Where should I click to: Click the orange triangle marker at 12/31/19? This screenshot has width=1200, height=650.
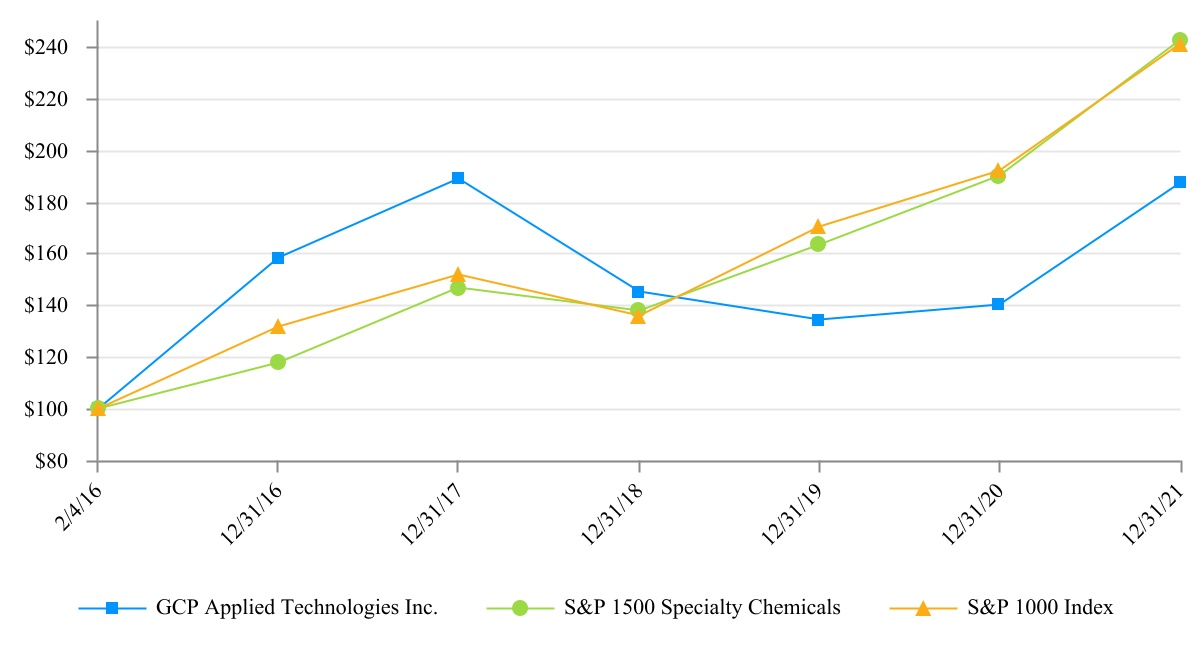pos(818,227)
